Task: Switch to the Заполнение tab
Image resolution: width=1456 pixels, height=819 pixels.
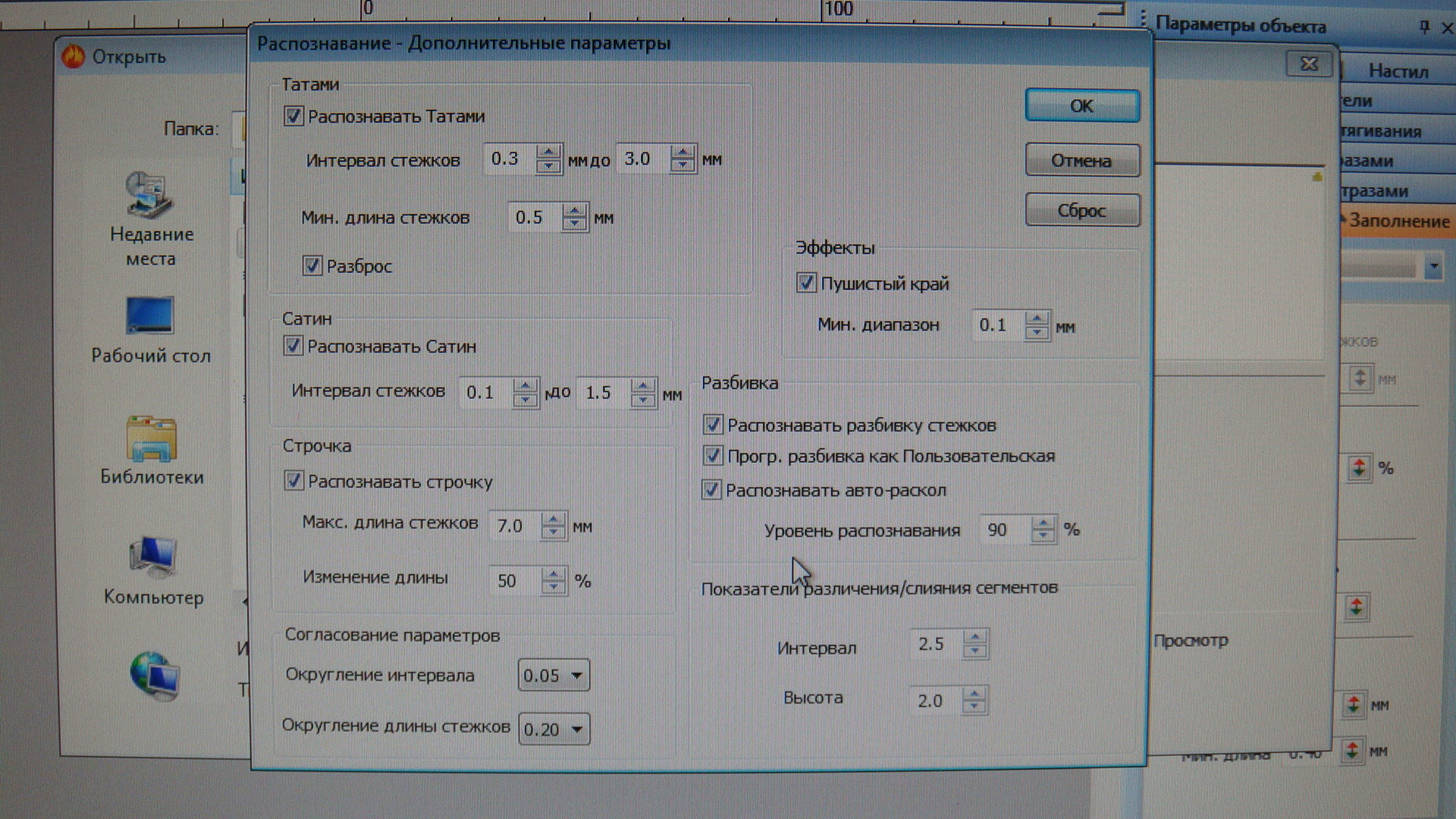Action: tap(1398, 221)
